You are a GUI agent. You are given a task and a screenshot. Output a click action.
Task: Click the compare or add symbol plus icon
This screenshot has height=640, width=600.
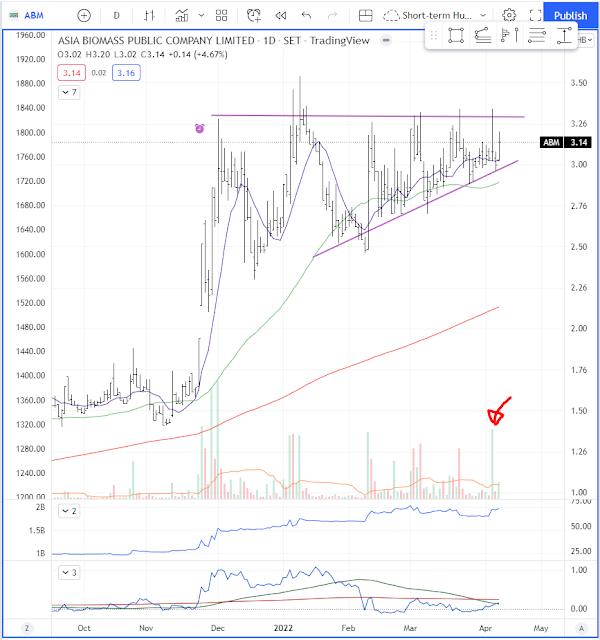point(84,16)
